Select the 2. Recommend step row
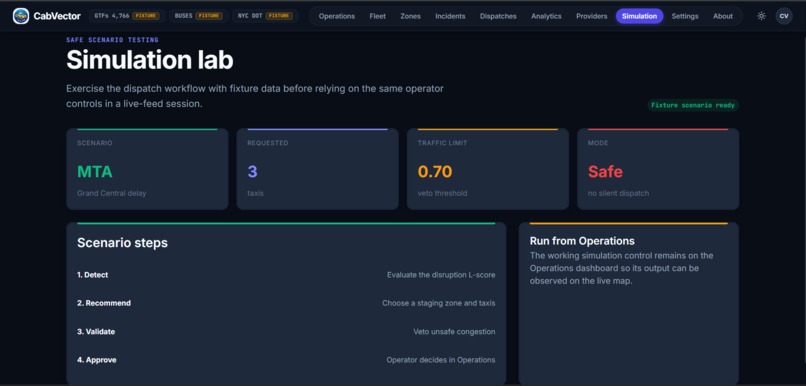806x386 pixels. pyautogui.click(x=286, y=303)
